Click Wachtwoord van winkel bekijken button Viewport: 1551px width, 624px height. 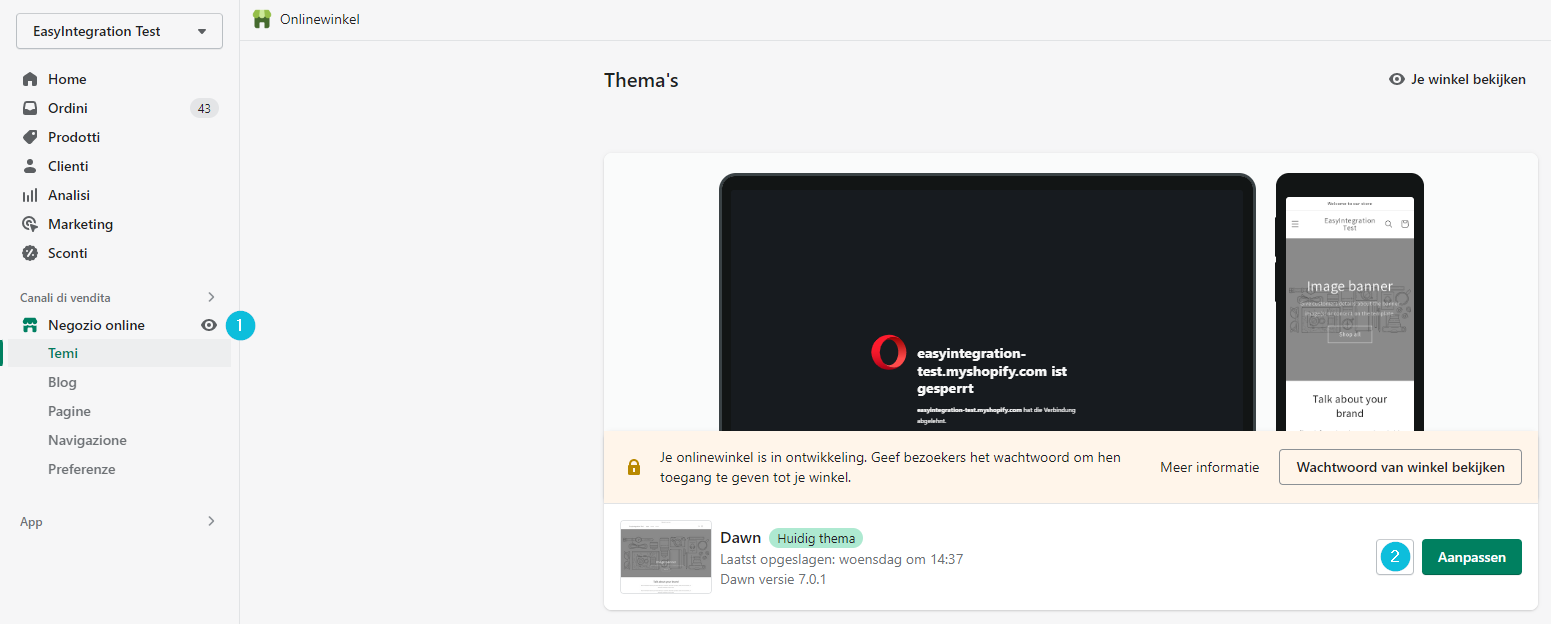tap(1400, 467)
